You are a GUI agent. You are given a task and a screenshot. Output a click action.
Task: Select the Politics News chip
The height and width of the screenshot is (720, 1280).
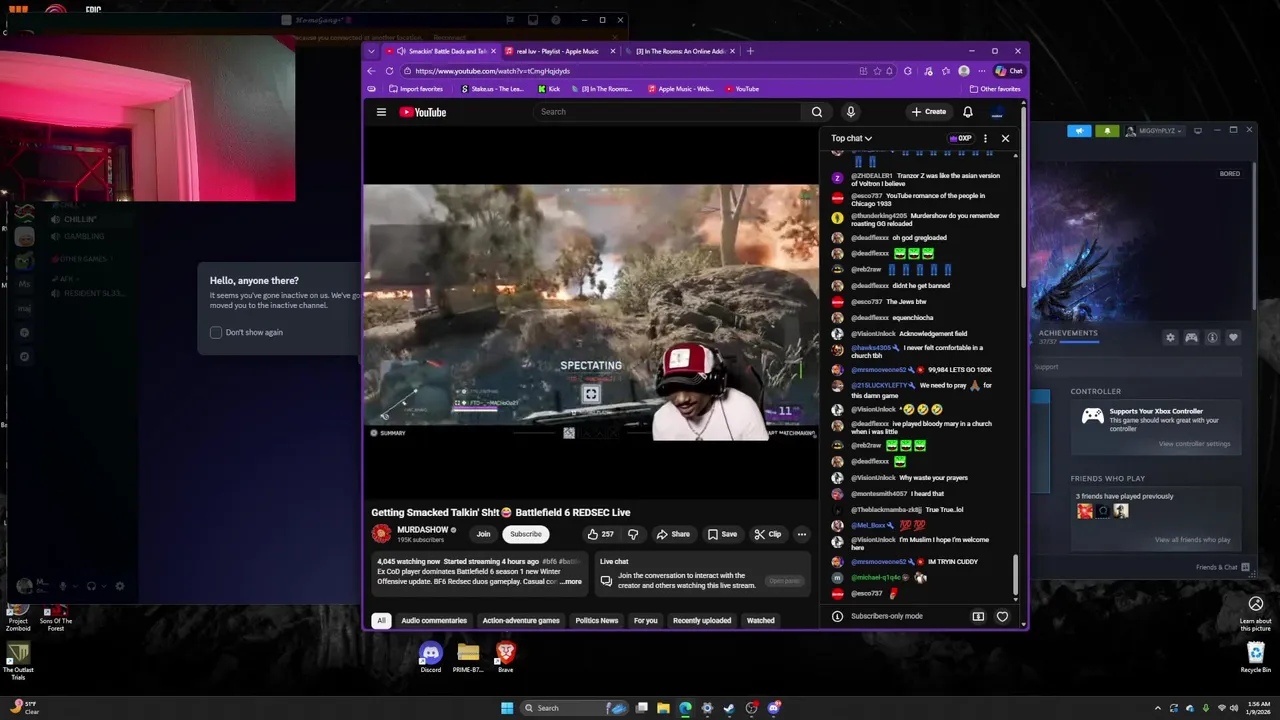(x=596, y=620)
